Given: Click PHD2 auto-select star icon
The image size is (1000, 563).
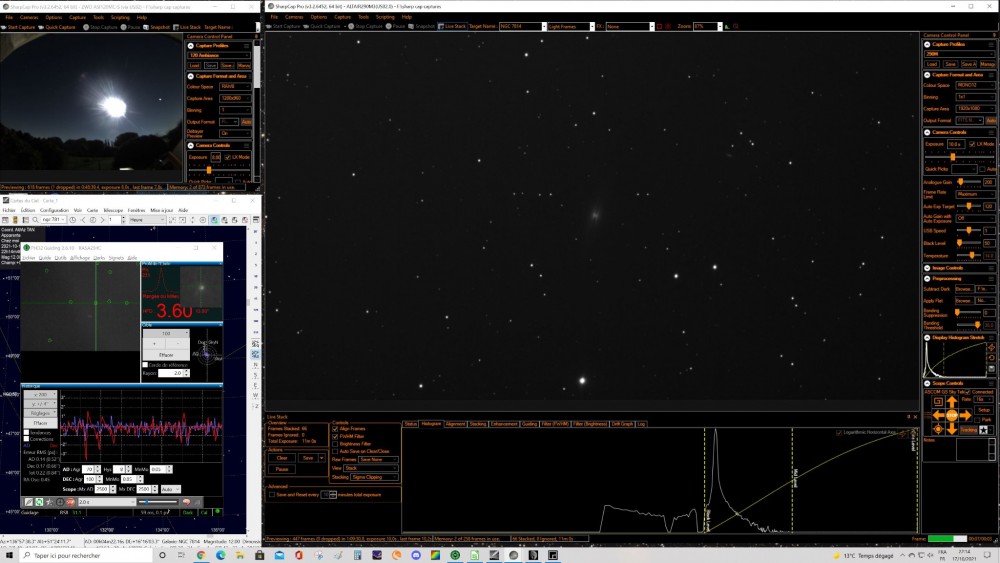Looking at the screenshot, I should (x=49, y=502).
